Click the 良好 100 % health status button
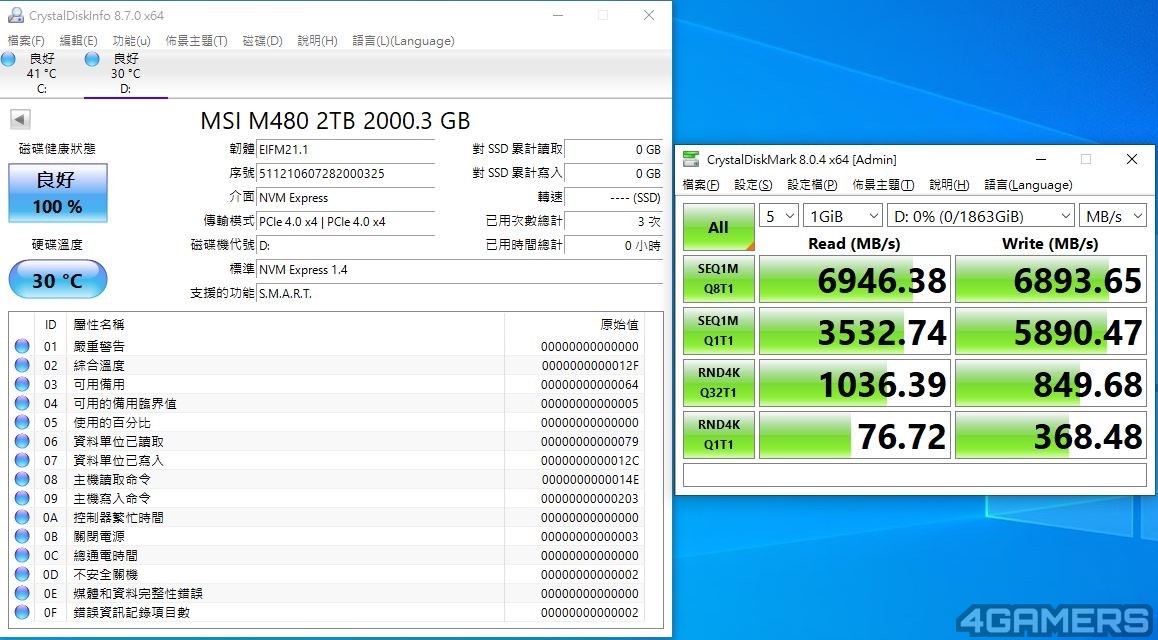 point(58,193)
